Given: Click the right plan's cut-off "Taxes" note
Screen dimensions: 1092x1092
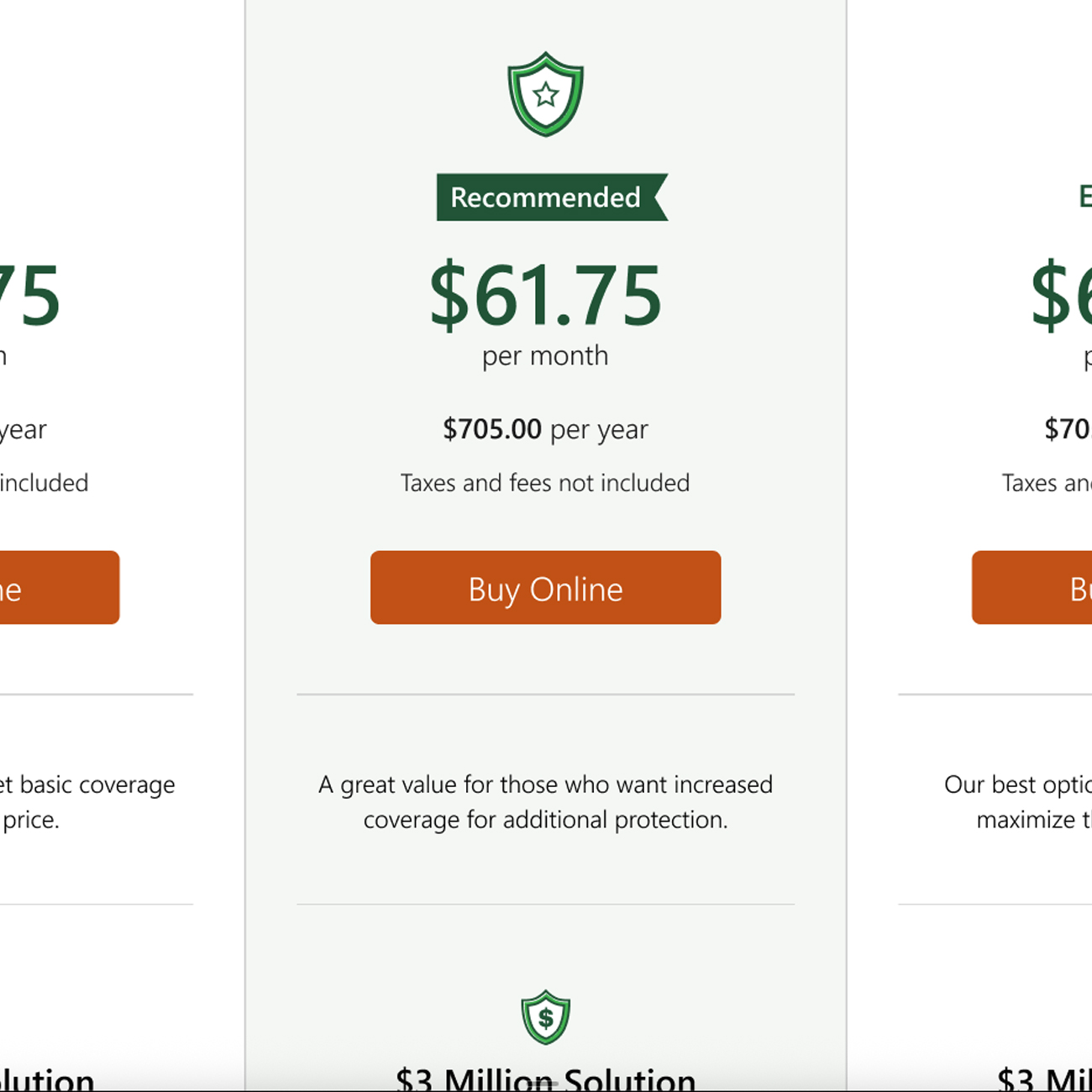Looking at the screenshot, I should (x=1046, y=483).
